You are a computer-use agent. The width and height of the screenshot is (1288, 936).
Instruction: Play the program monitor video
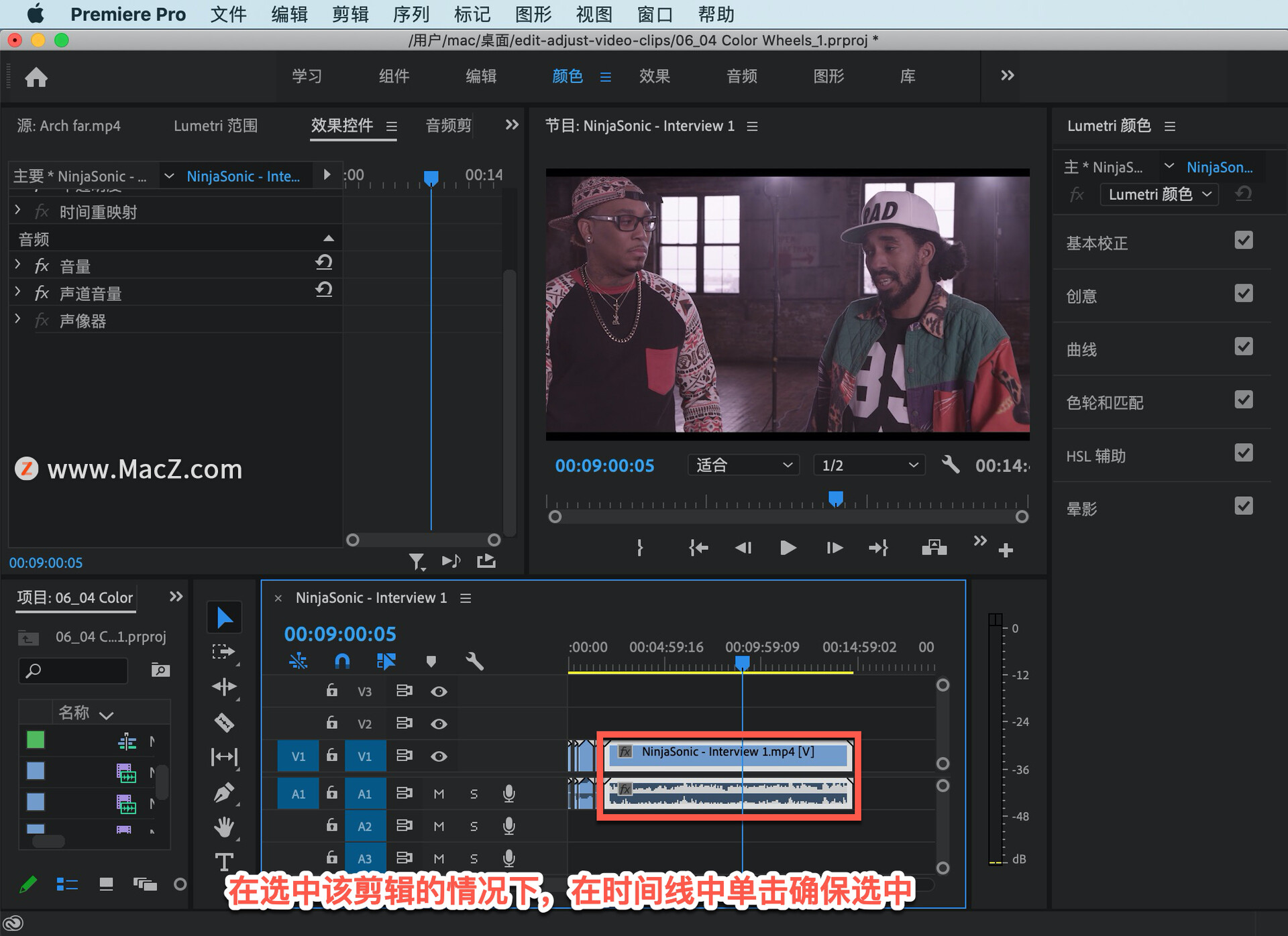(788, 548)
